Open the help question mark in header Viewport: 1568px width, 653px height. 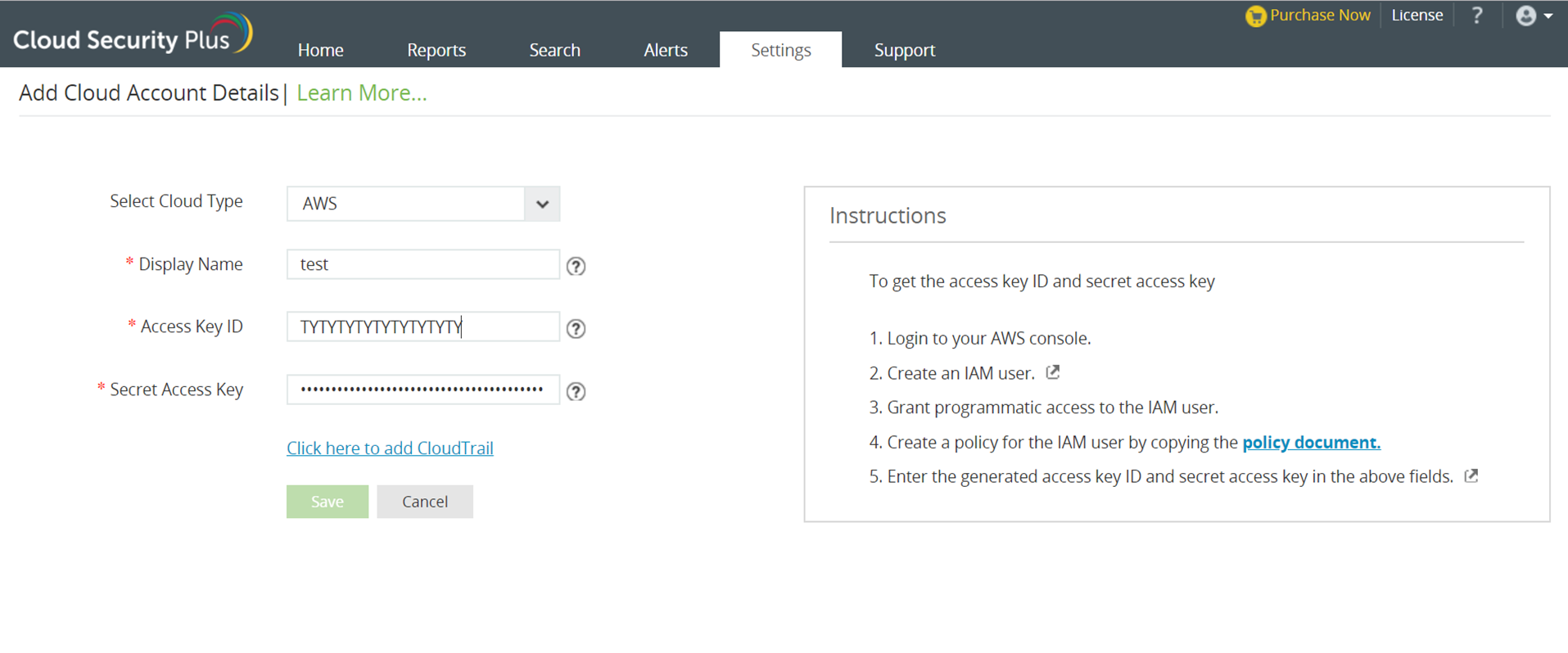(1477, 16)
